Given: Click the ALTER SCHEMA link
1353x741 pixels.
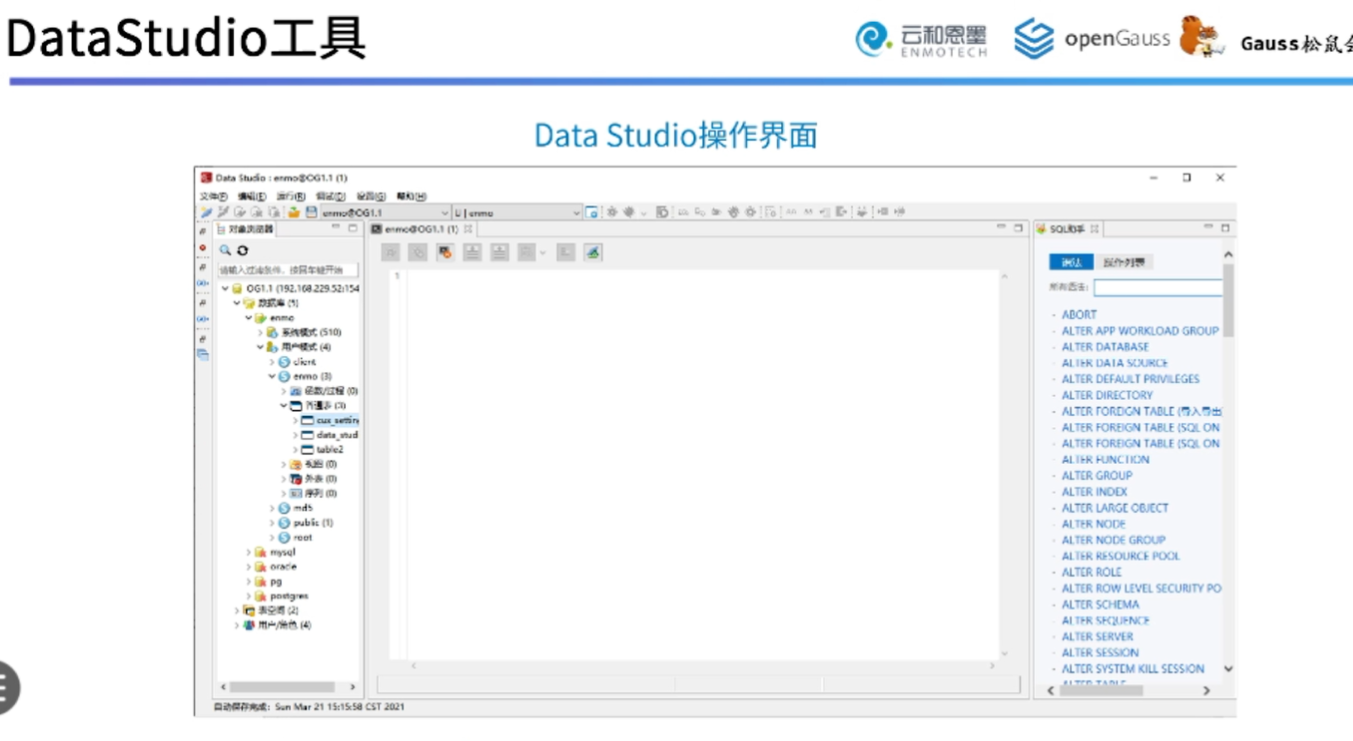Looking at the screenshot, I should coord(1100,605).
